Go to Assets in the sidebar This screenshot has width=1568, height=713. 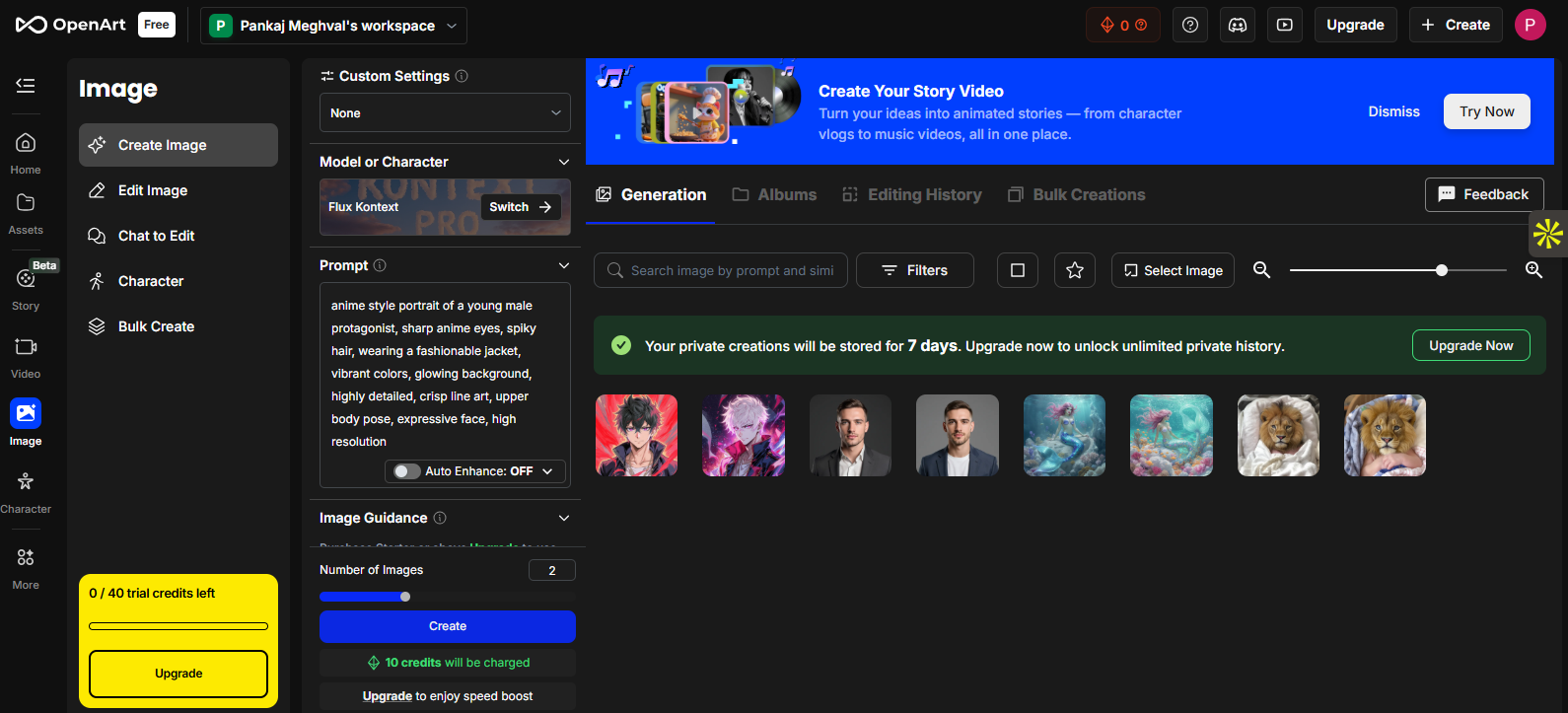[26, 212]
